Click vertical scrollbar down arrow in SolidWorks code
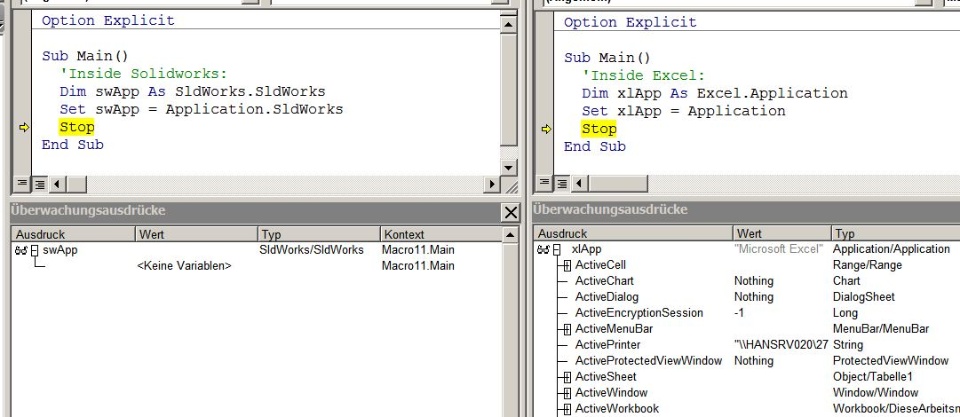This screenshot has height=417, width=960. 509,168
